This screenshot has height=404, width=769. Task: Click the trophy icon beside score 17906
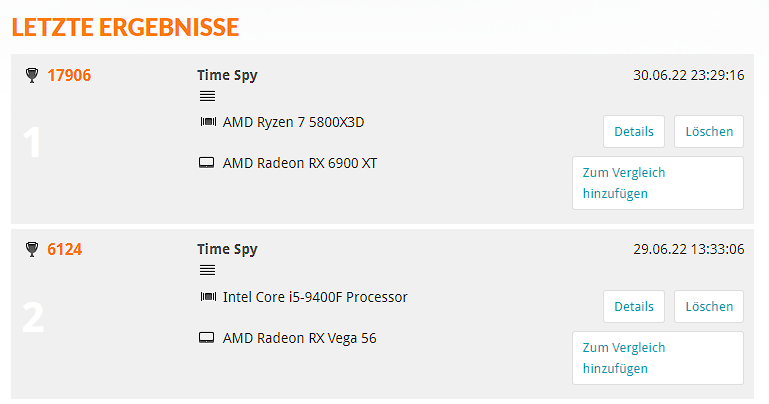[30, 75]
